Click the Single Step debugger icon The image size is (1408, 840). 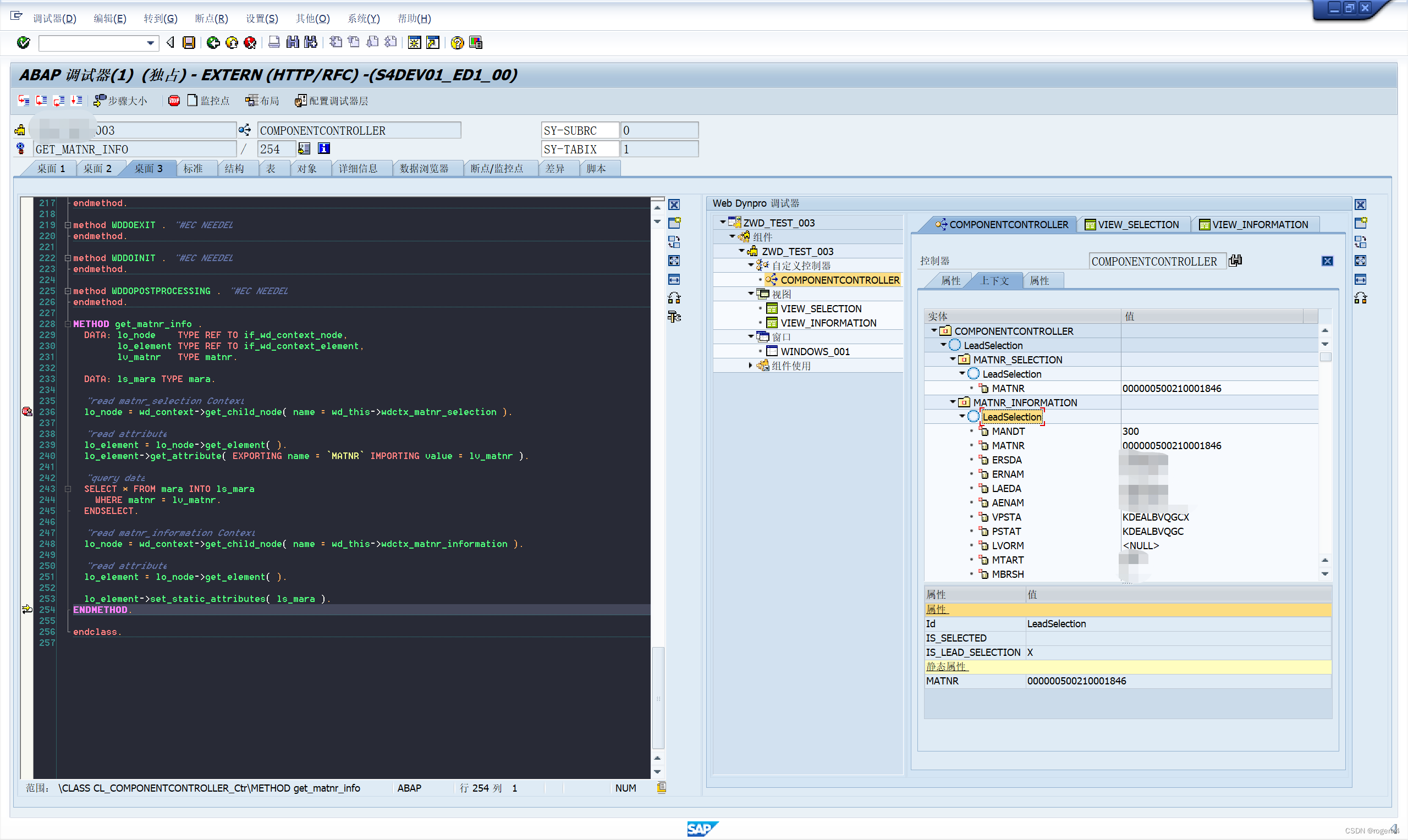24,101
